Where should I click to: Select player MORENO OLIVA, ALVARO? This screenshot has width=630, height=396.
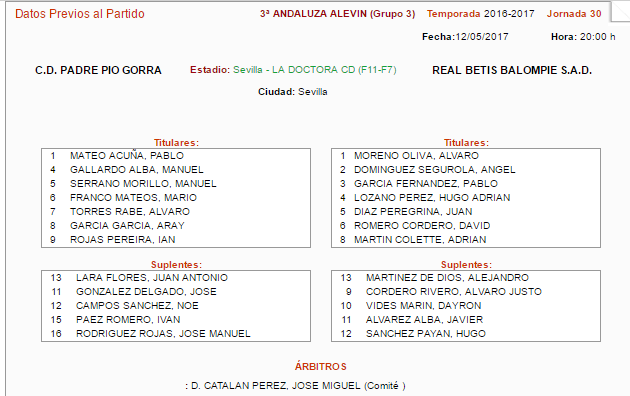[416, 155]
